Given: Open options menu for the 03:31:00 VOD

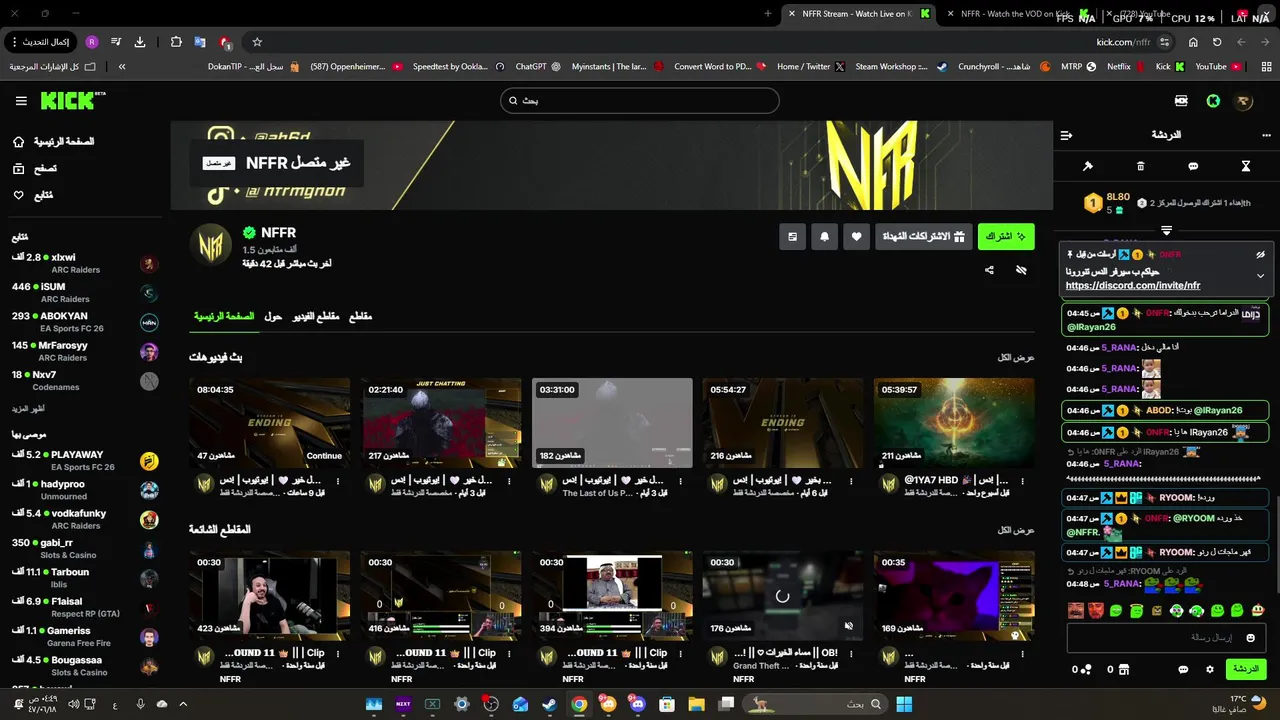Looking at the screenshot, I should (x=679, y=482).
